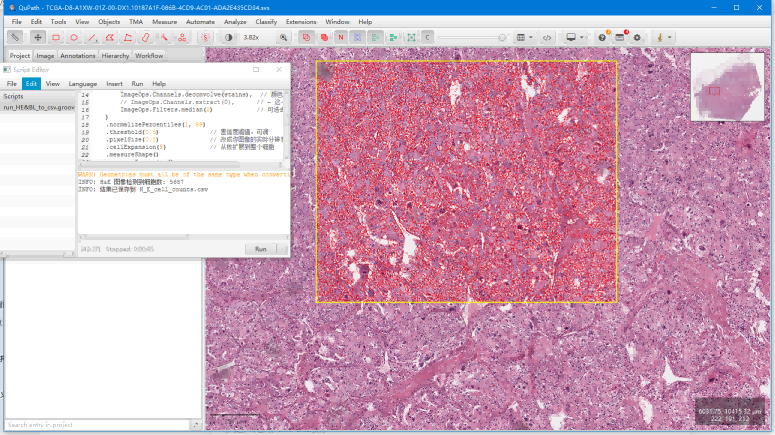775x435 pixels.
Task: Expand the display options dropdown arrow
Action: click(582, 37)
